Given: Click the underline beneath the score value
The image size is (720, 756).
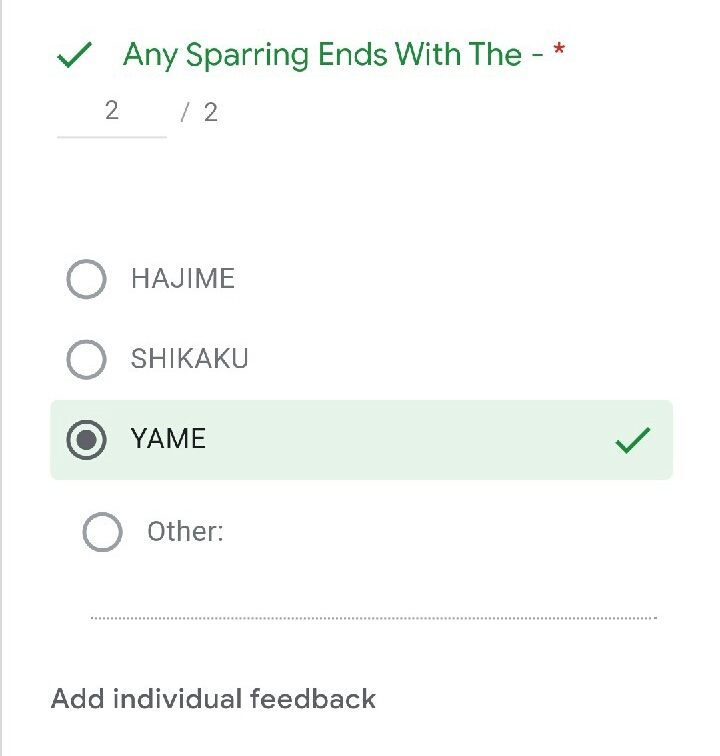Looking at the screenshot, I should coord(111,136).
